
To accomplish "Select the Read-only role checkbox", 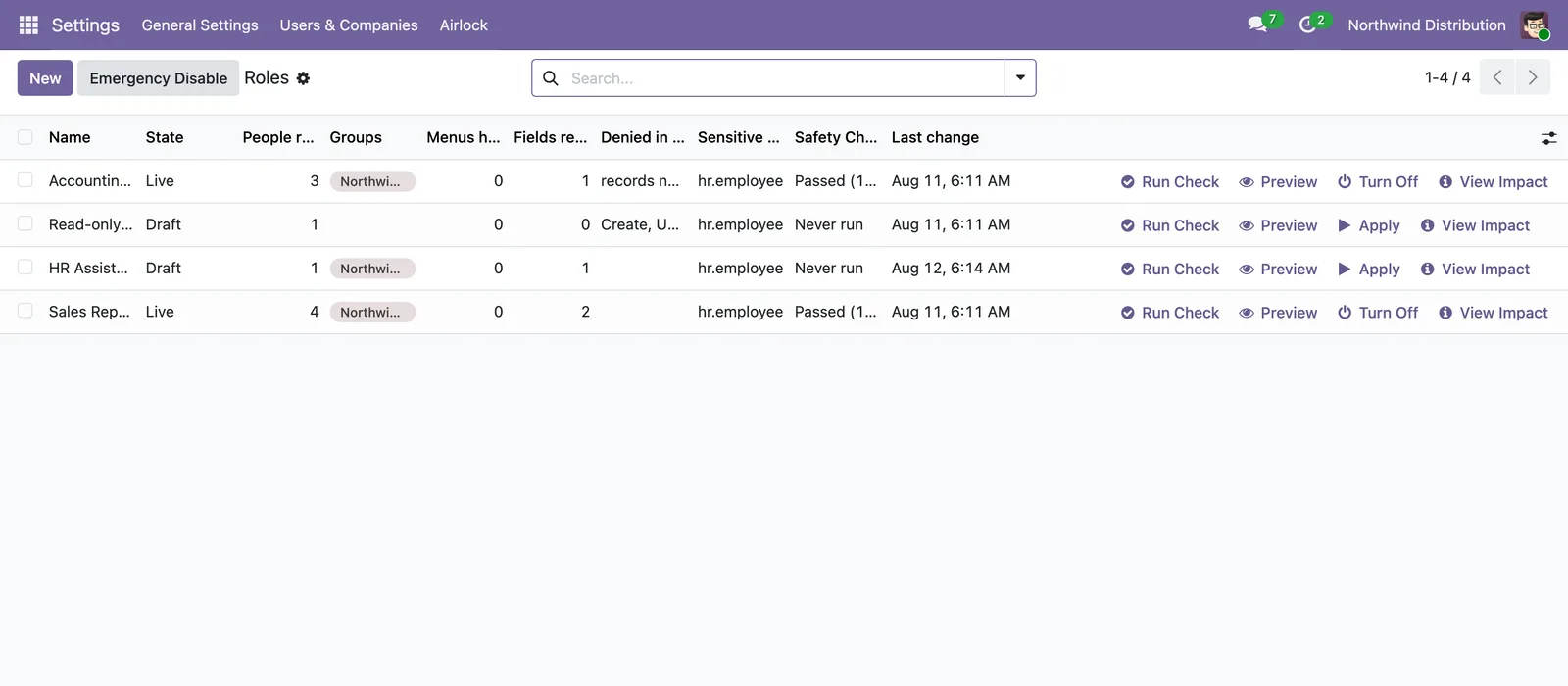I will [x=25, y=223].
